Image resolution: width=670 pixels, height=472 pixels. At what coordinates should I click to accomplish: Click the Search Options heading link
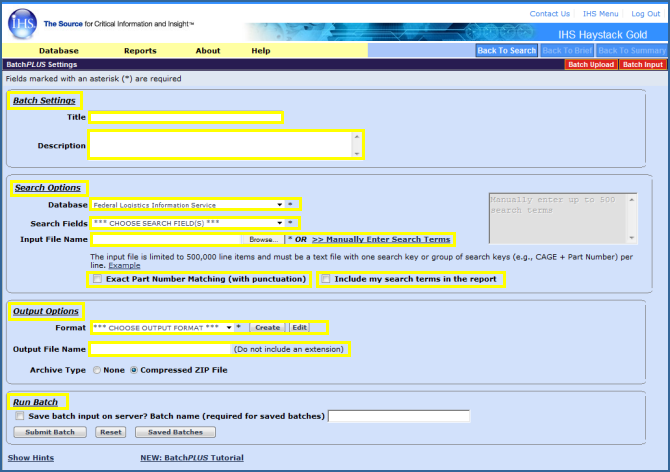coord(47,188)
